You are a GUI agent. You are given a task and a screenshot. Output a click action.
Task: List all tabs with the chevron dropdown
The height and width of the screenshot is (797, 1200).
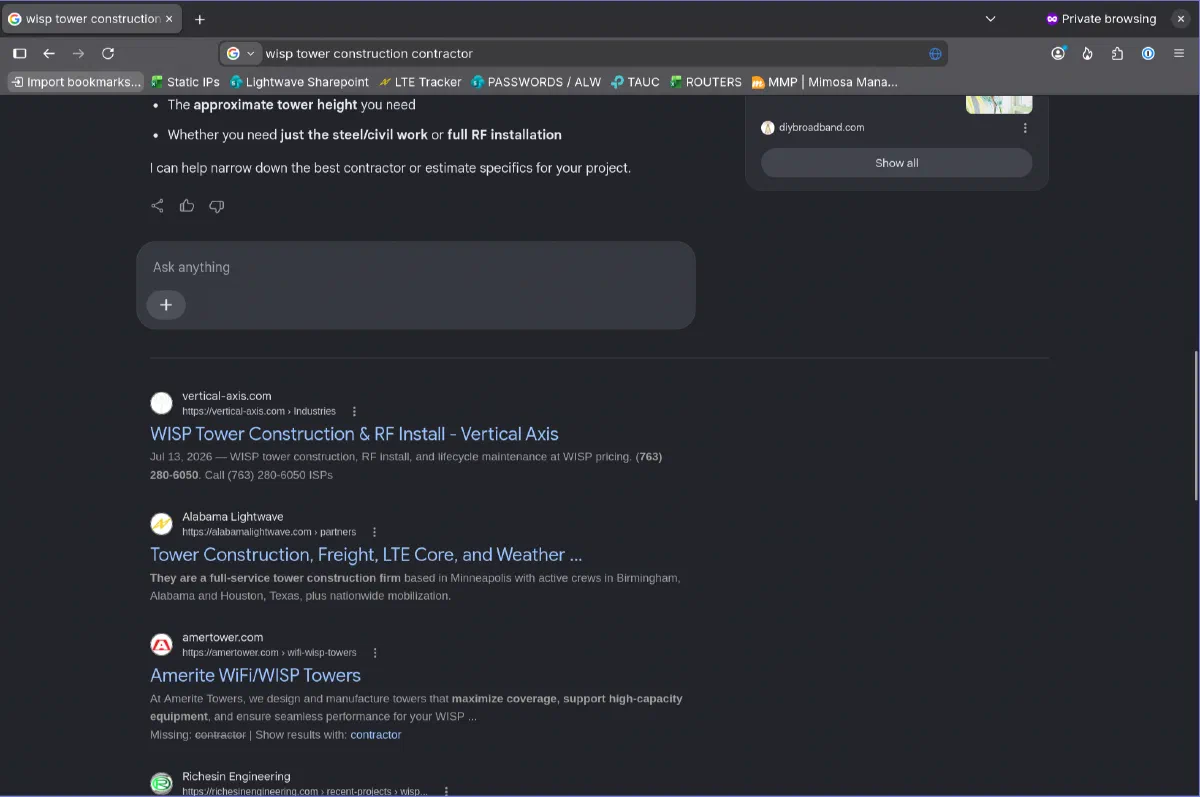(x=990, y=19)
